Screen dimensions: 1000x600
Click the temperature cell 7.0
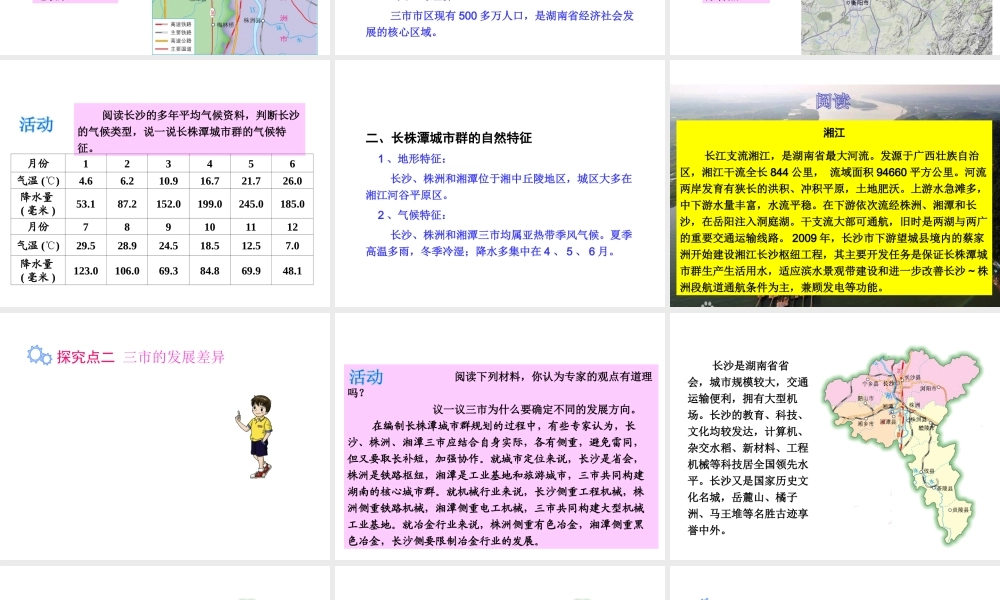click(x=292, y=245)
